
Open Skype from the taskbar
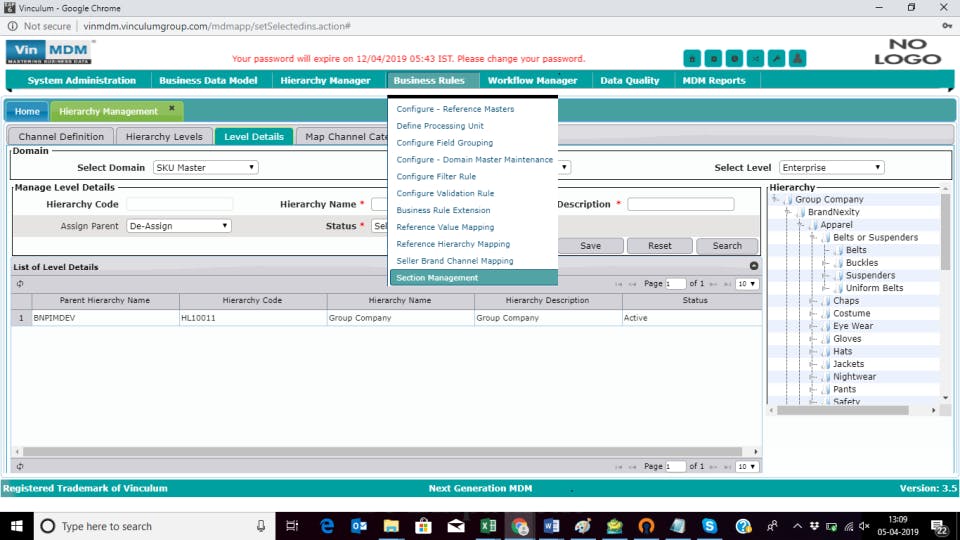click(709, 526)
